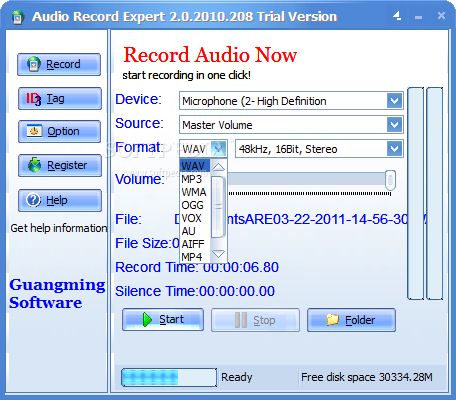Screen dimensions: 456x400
Task: Click the Microphone device combo box
Action: [291, 101]
